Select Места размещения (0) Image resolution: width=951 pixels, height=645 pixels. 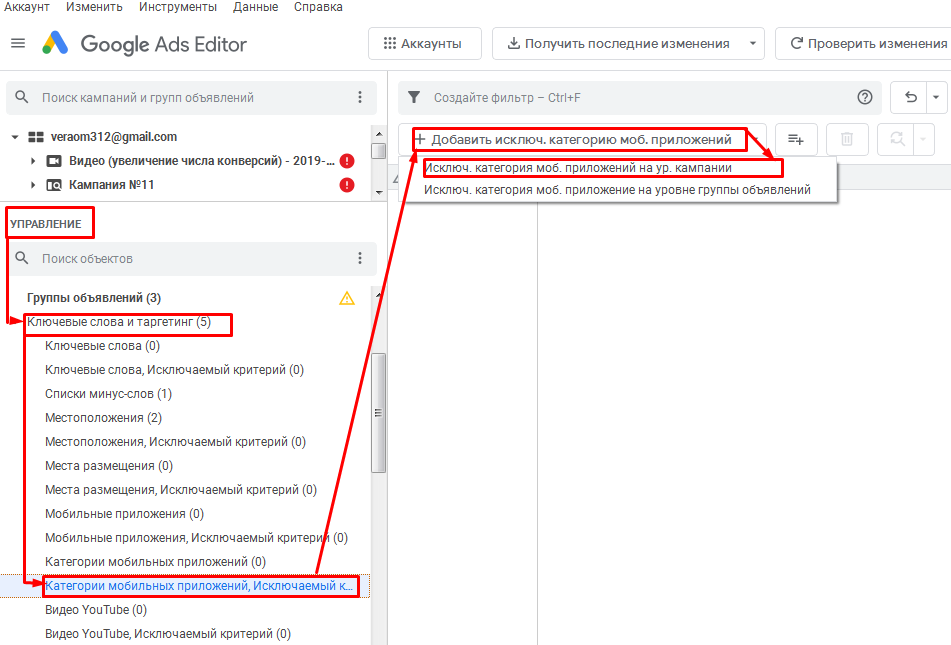click(109, 465)
